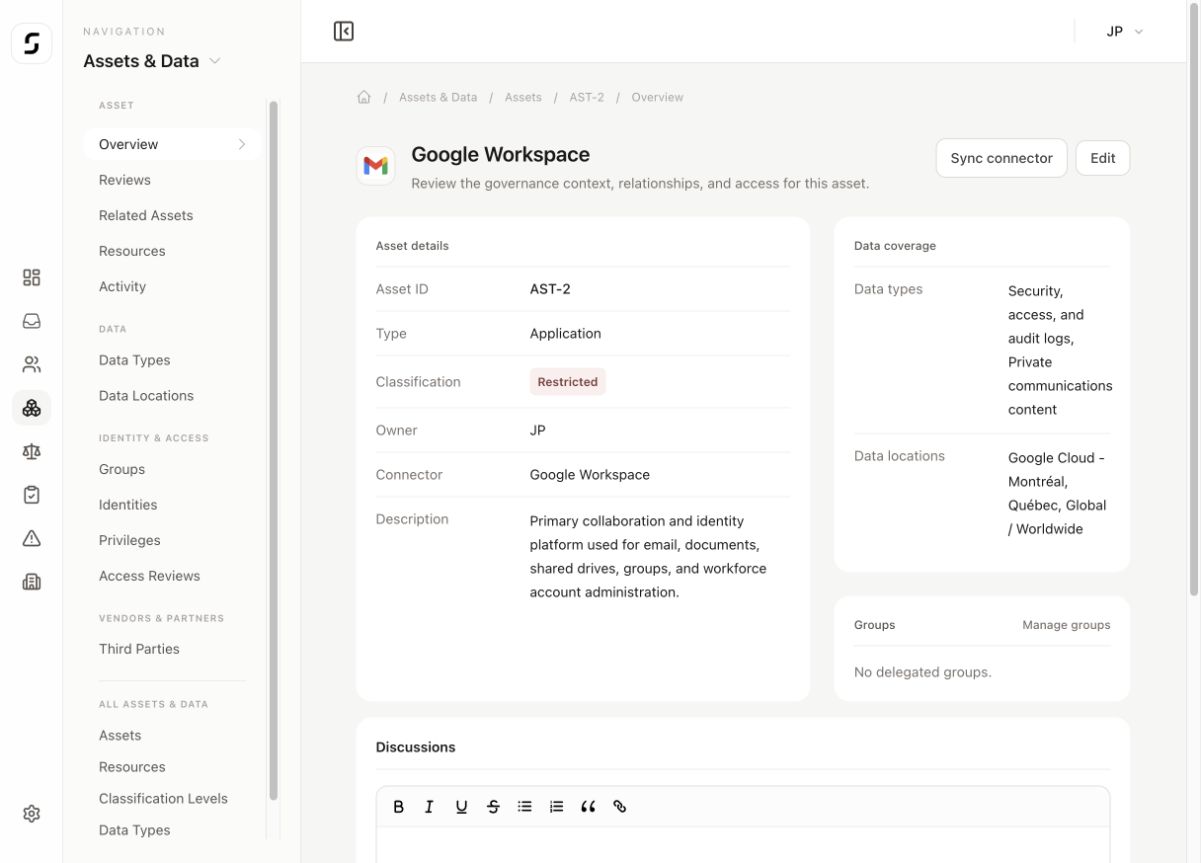Apply underline formatting in discussion editor

pyautogui.click(x=461, y=806)
